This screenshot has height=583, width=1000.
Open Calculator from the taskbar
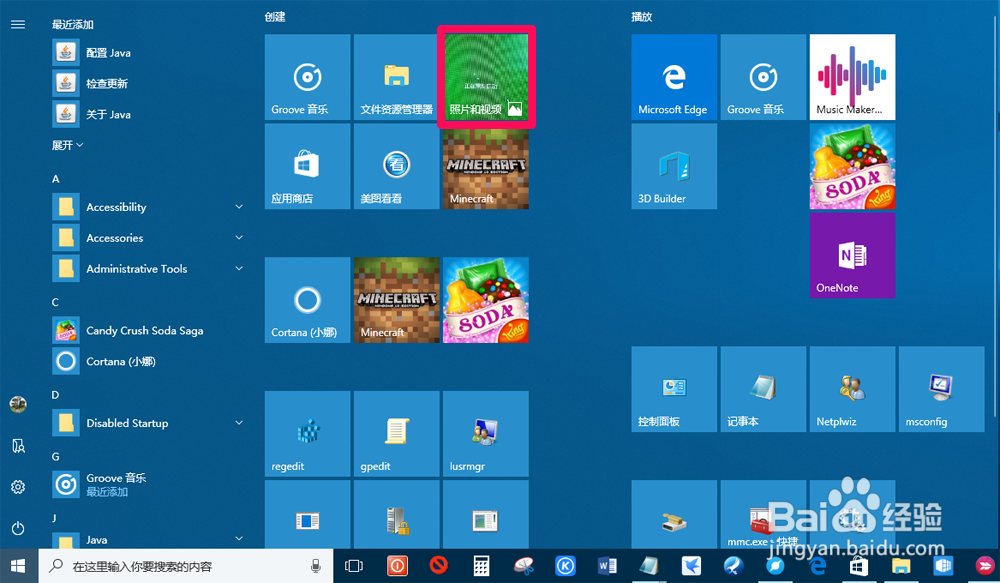(x=481, y=566)
